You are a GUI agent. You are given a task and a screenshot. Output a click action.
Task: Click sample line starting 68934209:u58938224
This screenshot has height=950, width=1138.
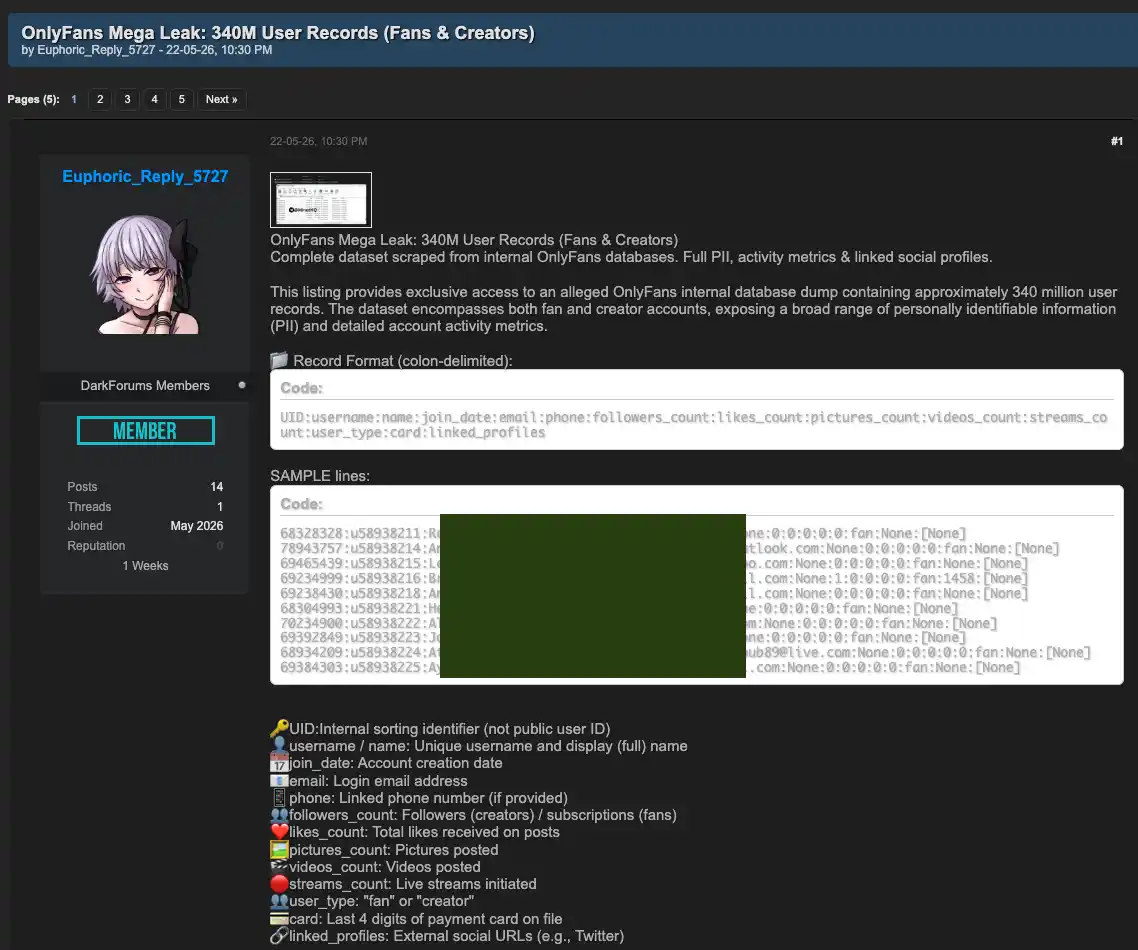[685, 652]
